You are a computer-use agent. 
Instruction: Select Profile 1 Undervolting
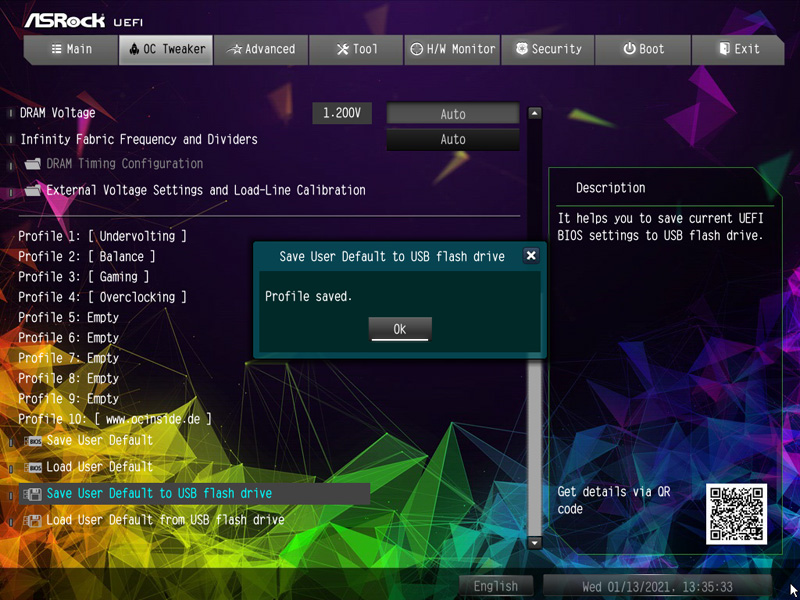click(x=103, y=236)
